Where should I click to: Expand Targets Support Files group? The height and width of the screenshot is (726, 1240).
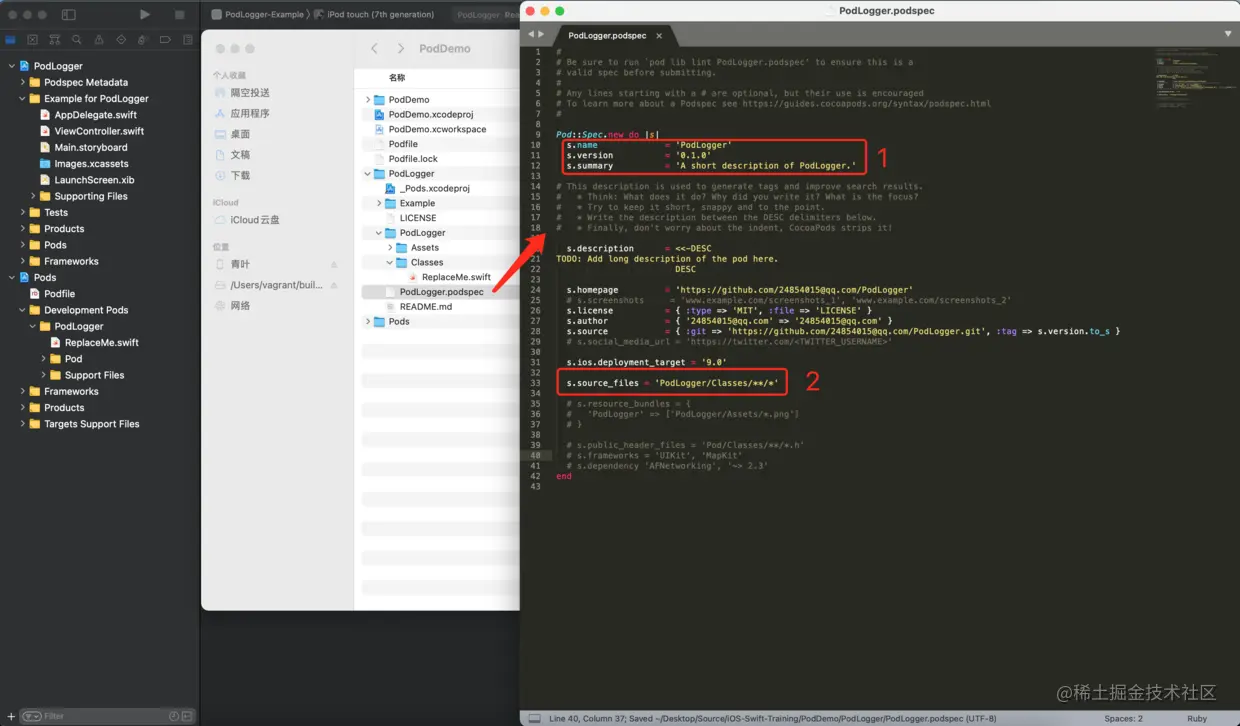coord(23,424)
